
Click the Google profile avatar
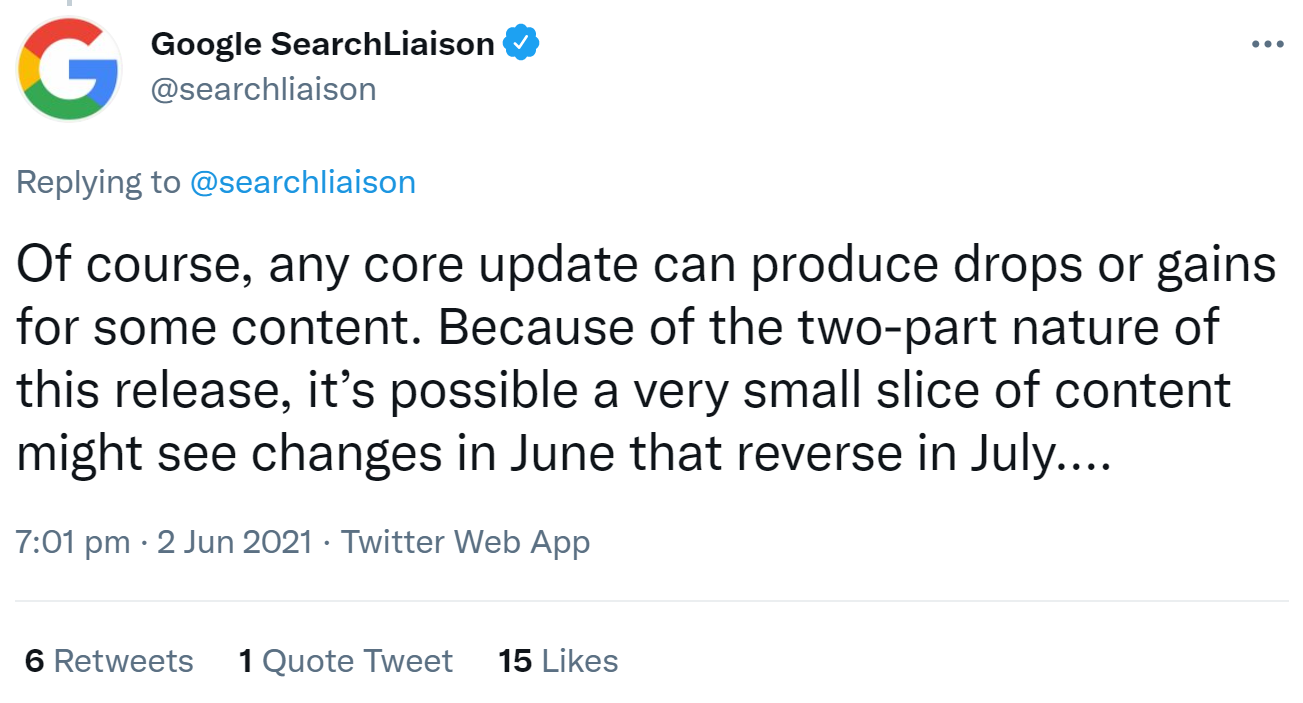click(68, 68)
